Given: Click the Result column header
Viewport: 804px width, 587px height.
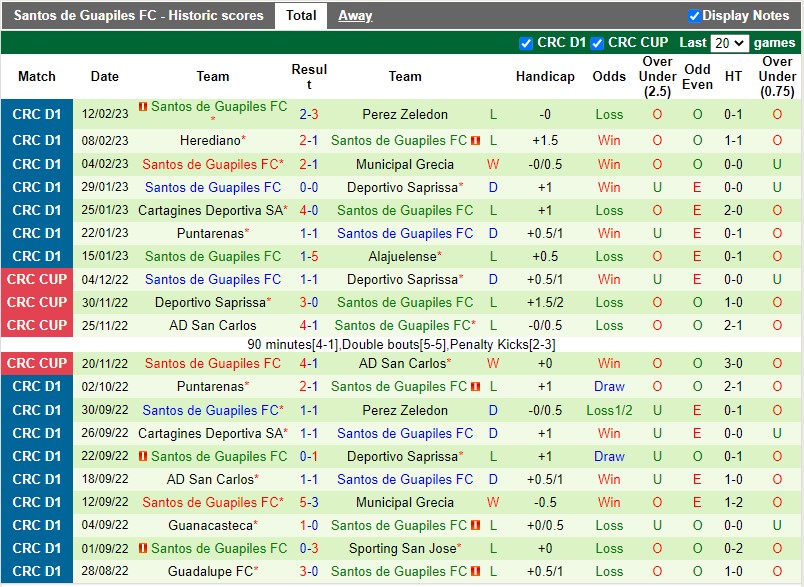Looking at the screenshot, I should [309, 76].
